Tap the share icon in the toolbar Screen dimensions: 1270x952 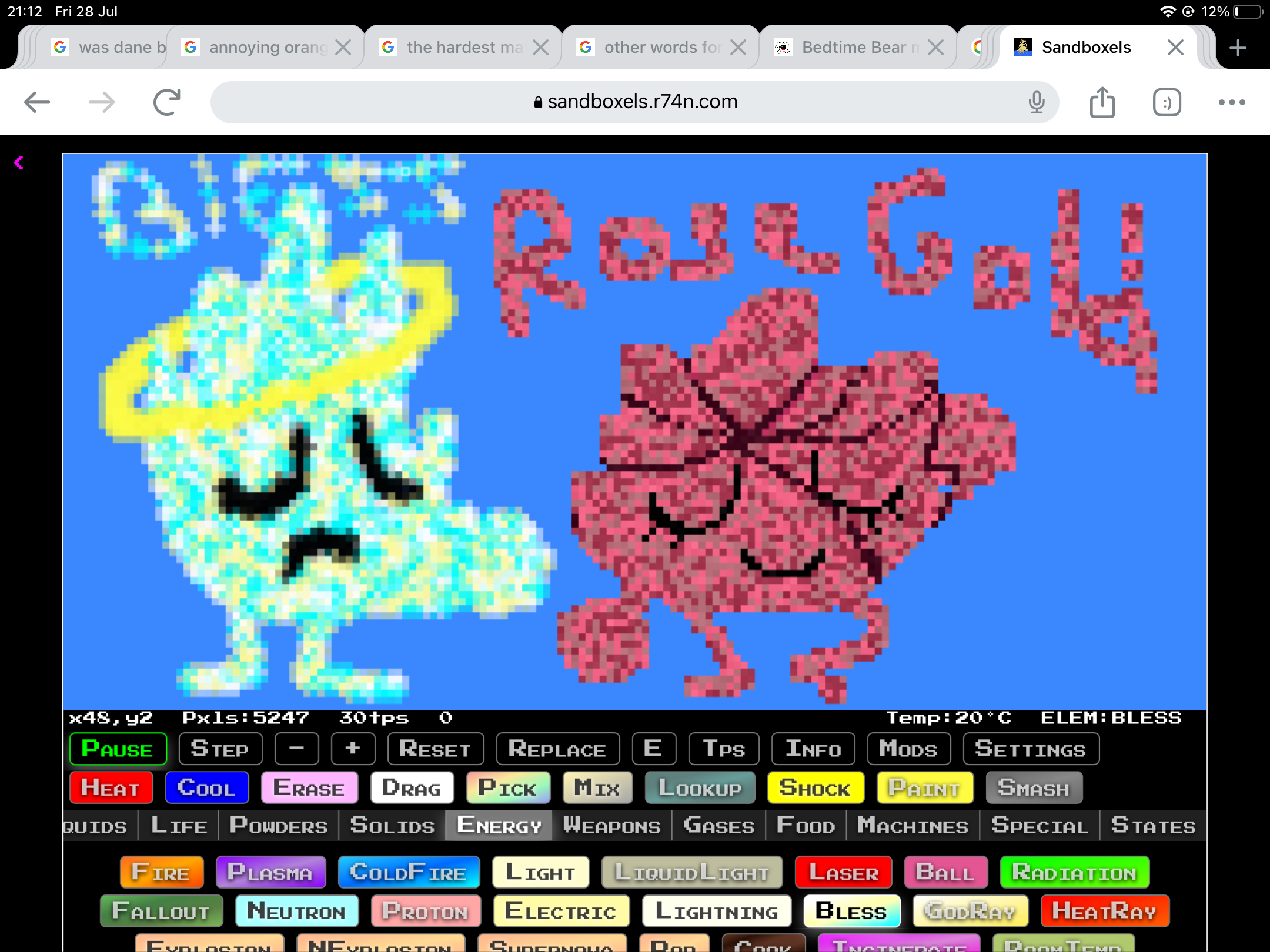pos(1102,102)
